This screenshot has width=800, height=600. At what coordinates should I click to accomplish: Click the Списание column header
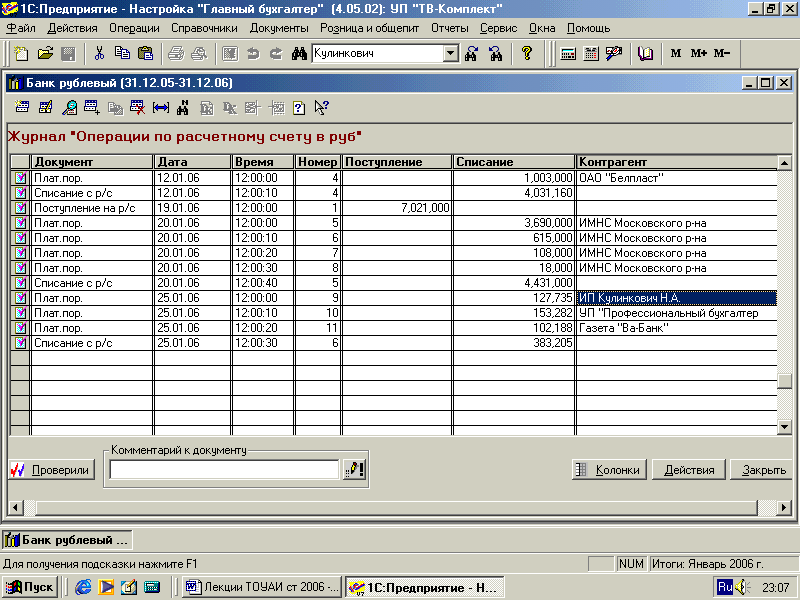pos(513,162)
